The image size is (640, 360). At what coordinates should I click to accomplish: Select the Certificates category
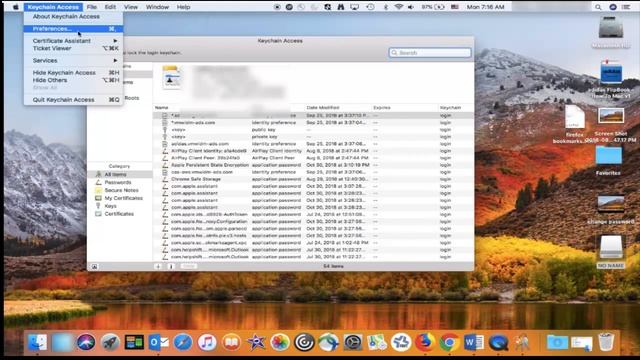(x=120, y=214)
